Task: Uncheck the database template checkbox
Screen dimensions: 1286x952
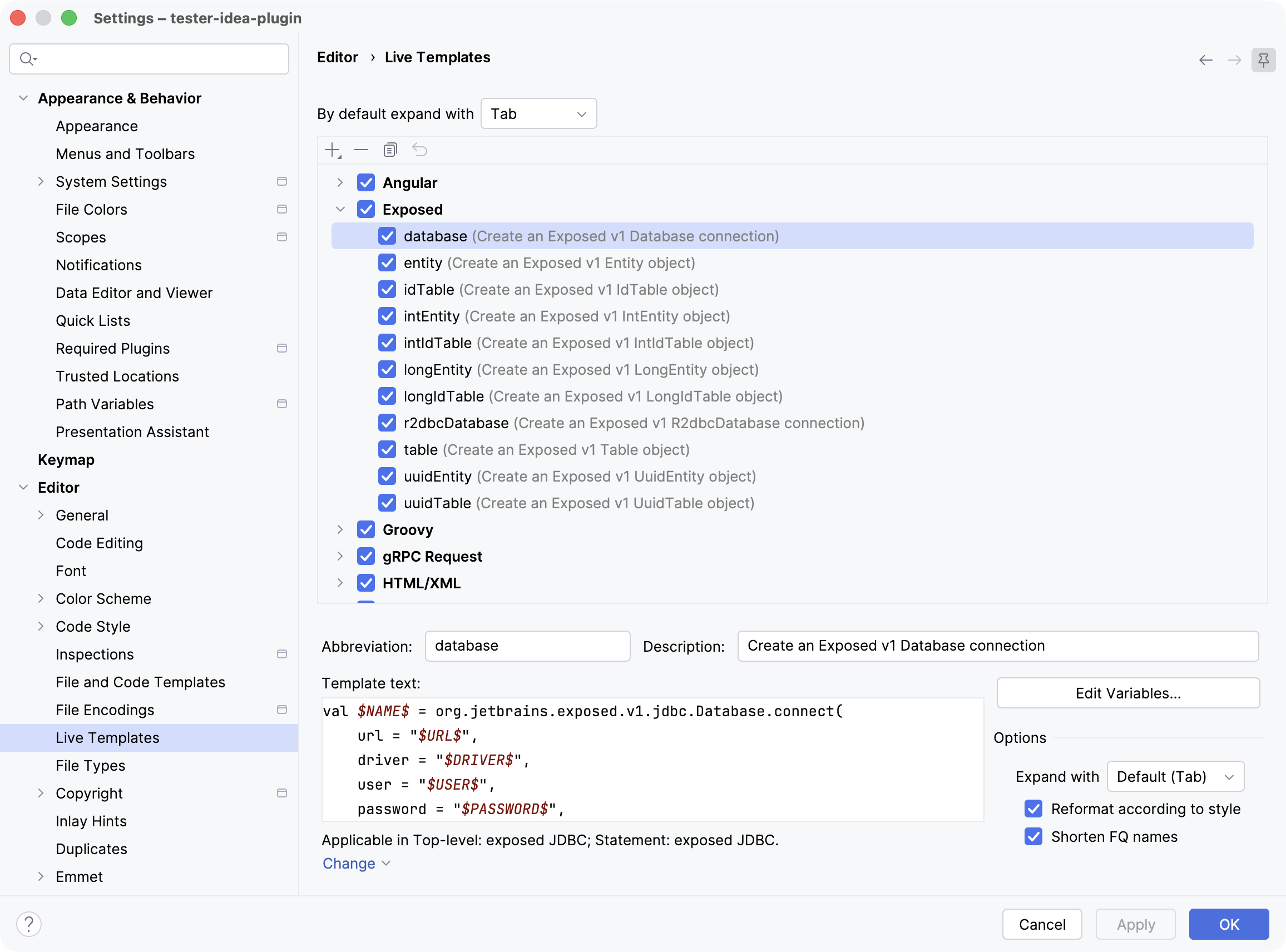Action: (387, 236)
